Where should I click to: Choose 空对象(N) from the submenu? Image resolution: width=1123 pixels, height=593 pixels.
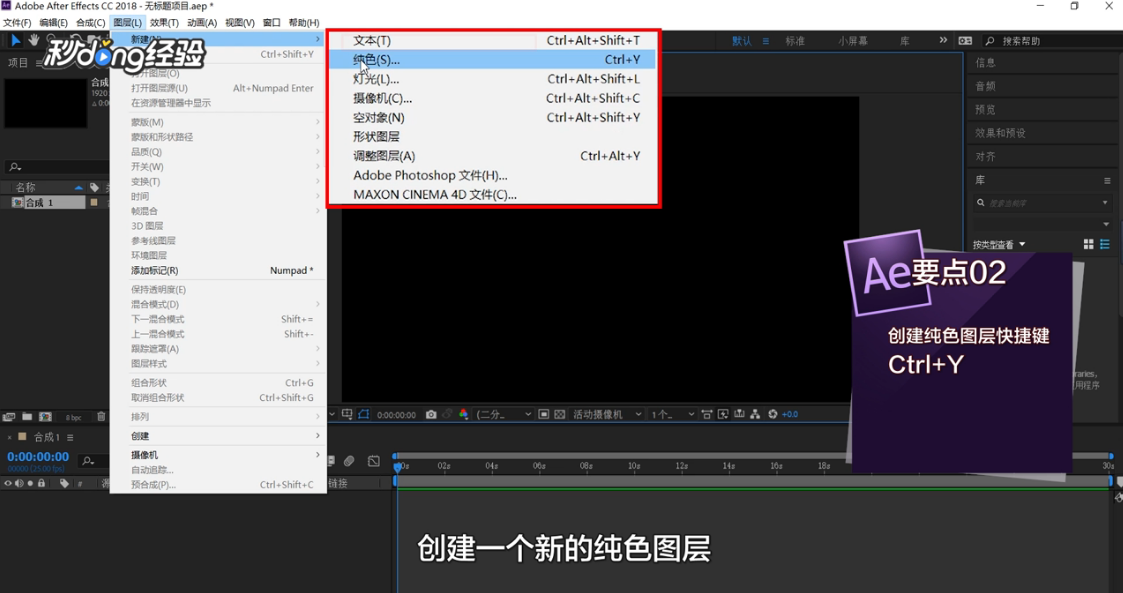[x=493, y=117]
